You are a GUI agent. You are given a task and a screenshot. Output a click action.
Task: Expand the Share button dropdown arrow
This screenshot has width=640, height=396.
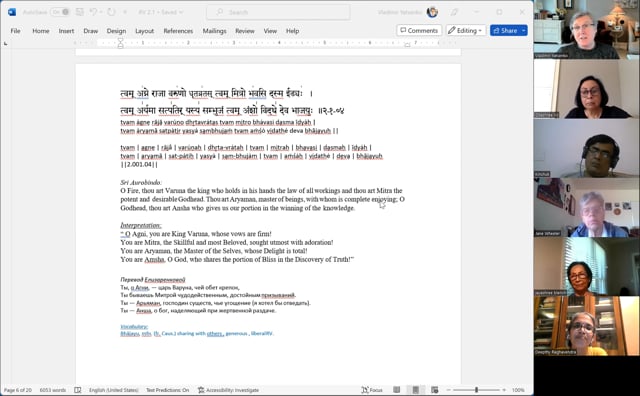pos(524,31)
